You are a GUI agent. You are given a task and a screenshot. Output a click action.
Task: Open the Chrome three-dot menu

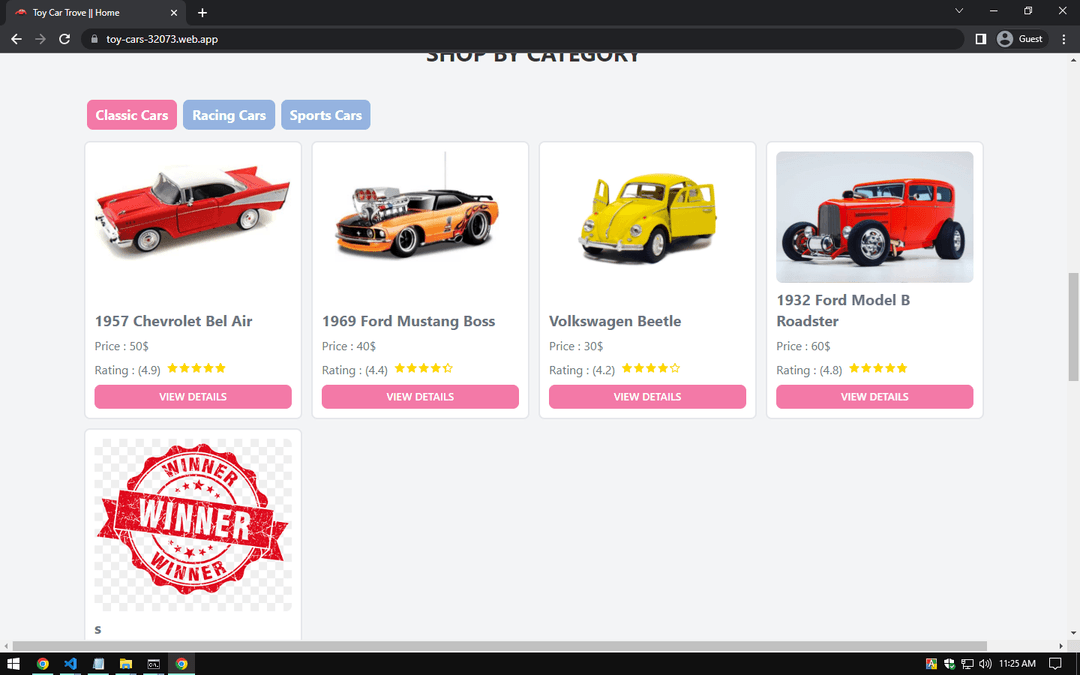(x=1061, y=39)
